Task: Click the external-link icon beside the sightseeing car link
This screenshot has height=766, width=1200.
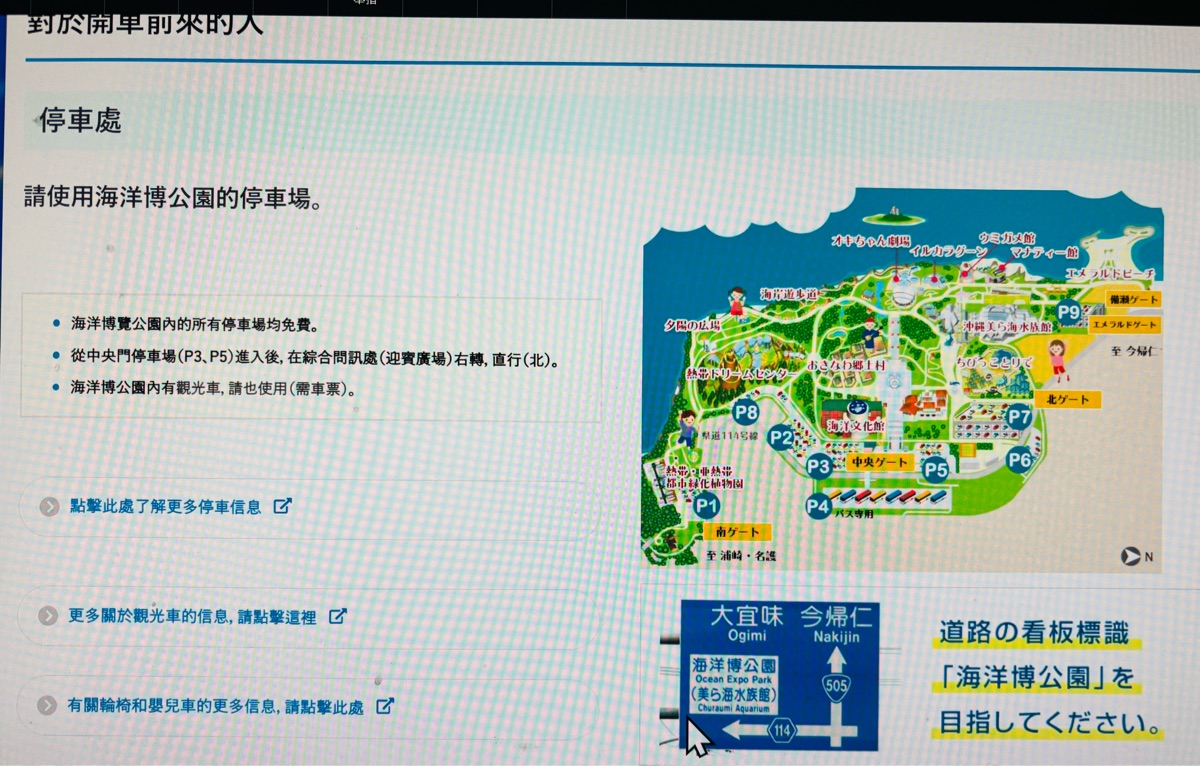Action: pos(338,617)
